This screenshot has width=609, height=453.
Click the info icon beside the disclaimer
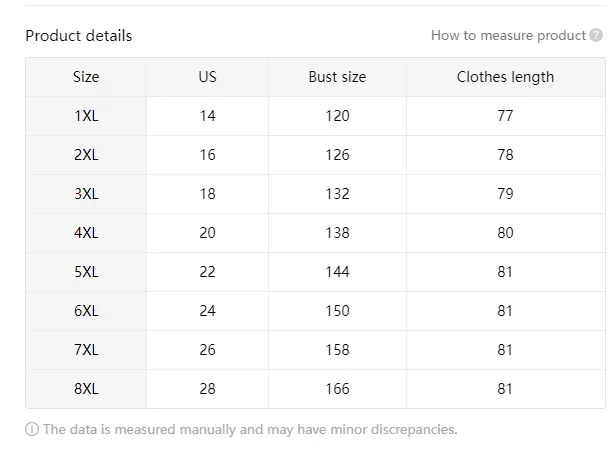click(32, 430)
